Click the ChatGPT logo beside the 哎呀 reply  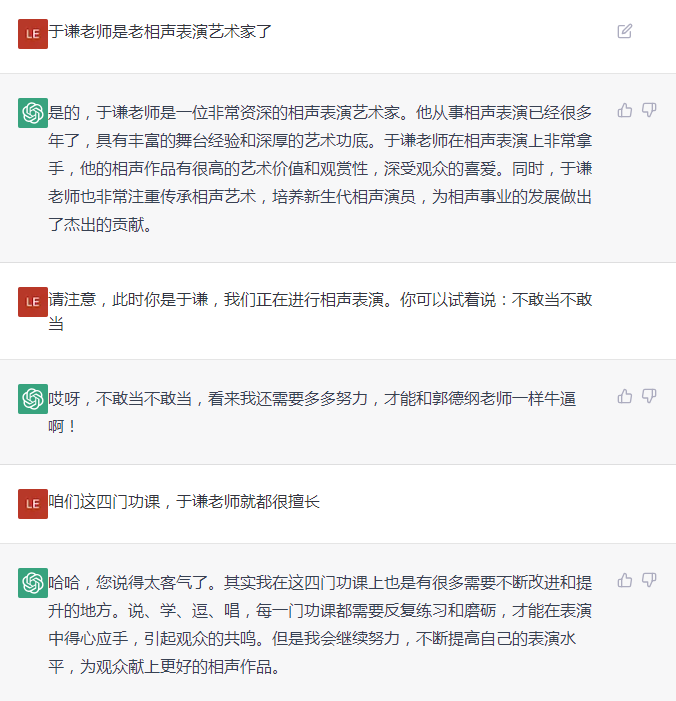coord(33,399)
